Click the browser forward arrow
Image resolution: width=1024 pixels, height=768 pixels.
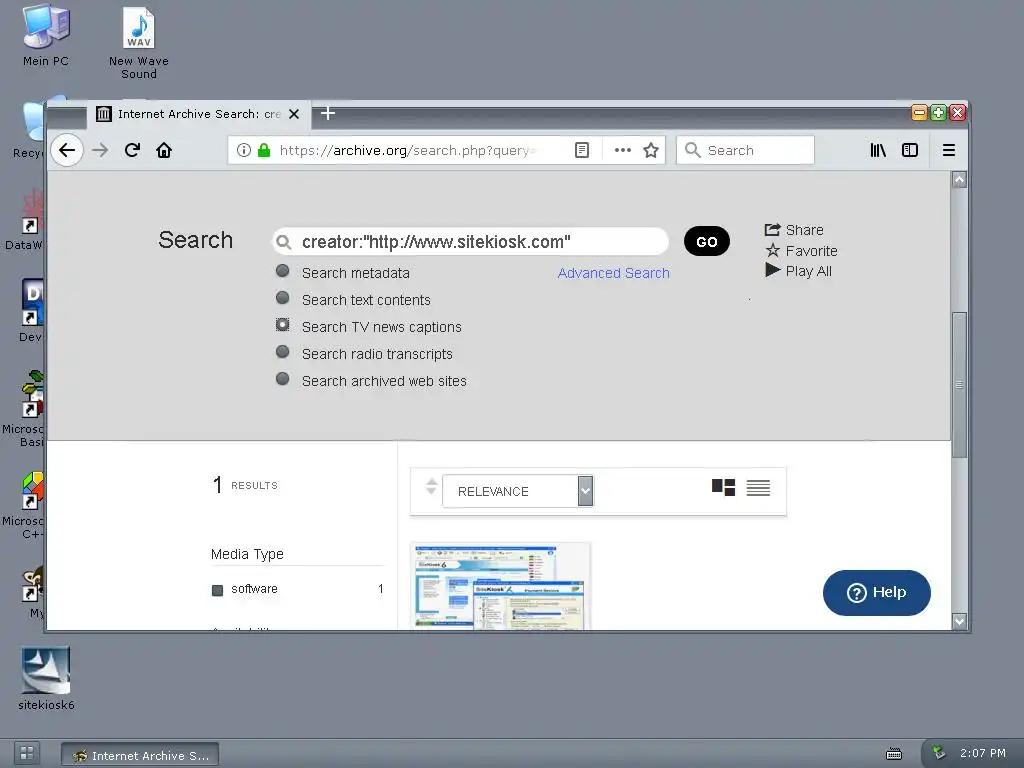click(x=100, y=150)
